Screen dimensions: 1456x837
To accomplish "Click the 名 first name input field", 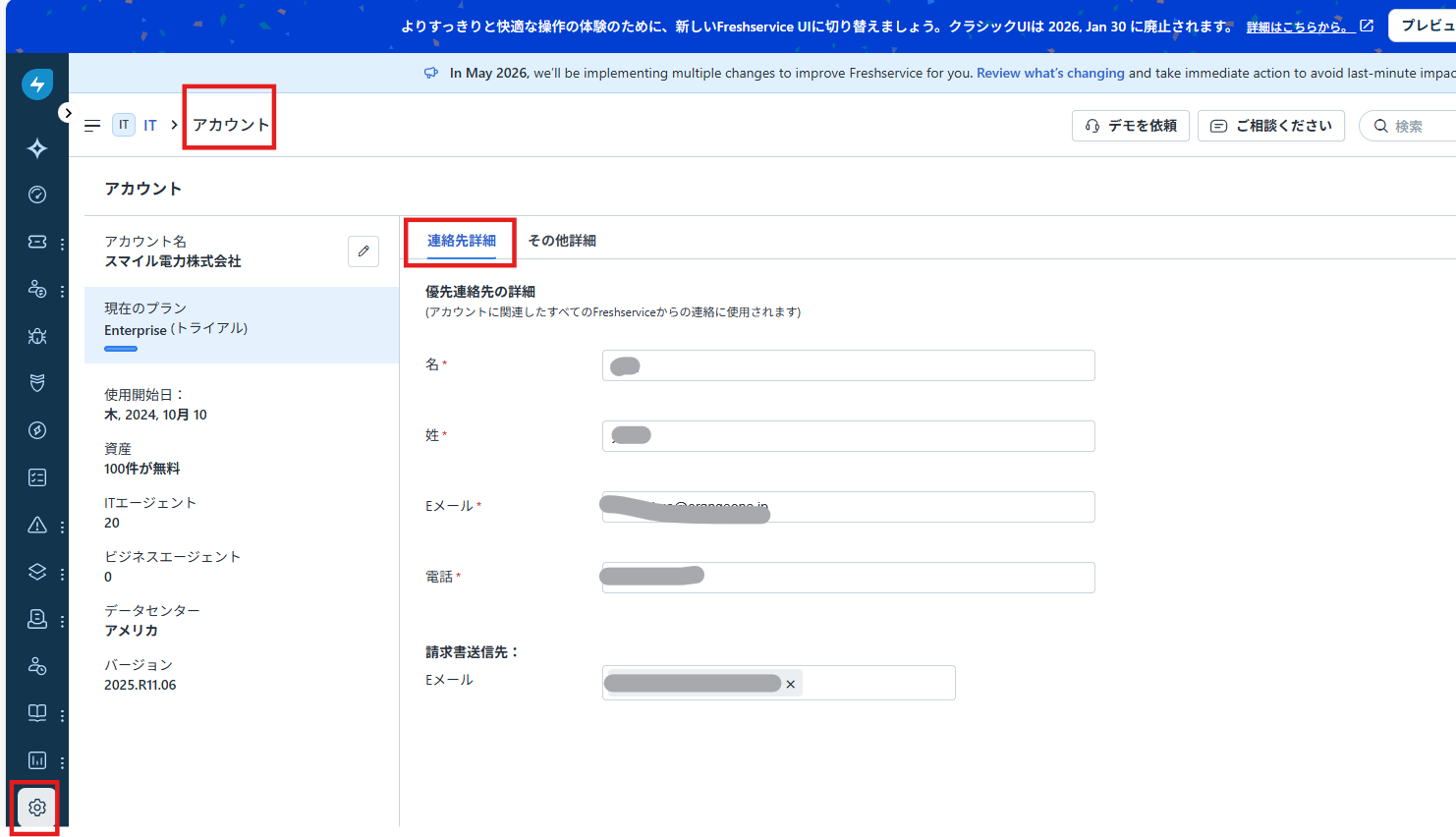I will coord(849,365).
